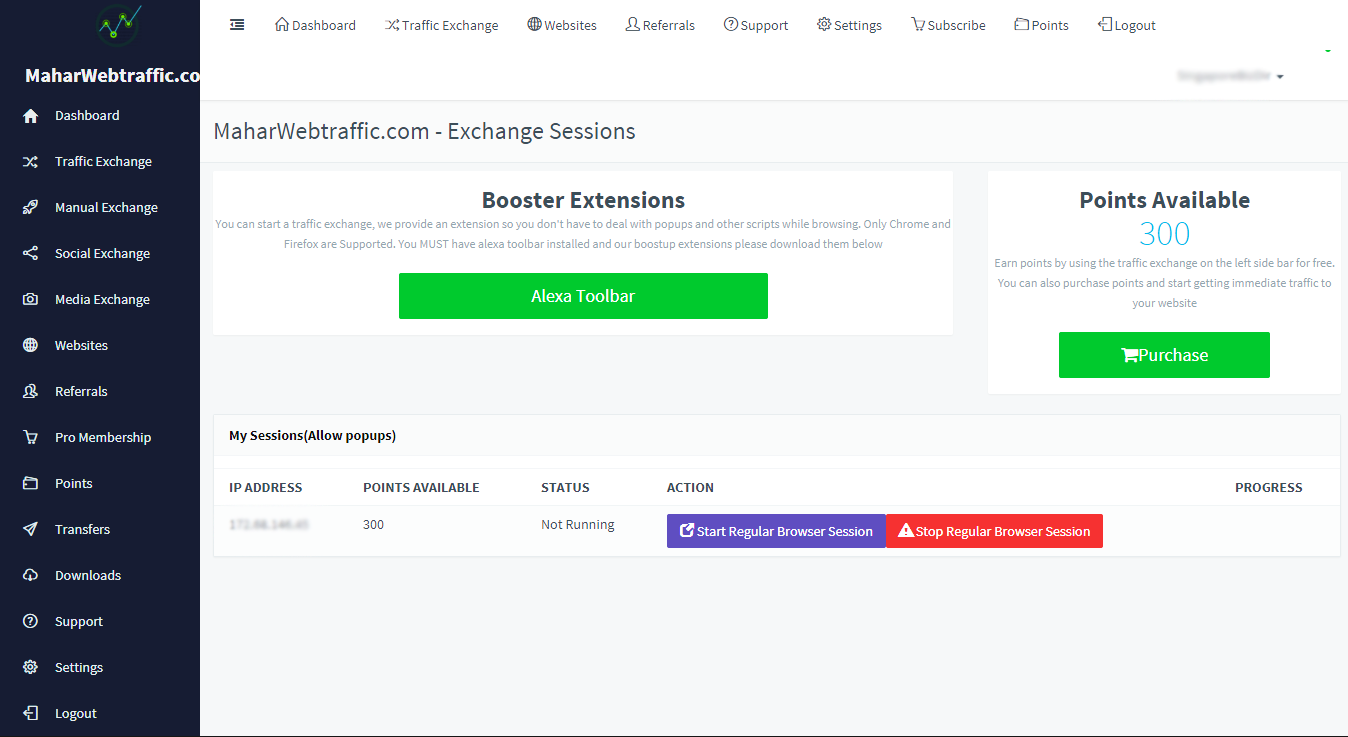The height and width of the screenshot is (737, 1348).
Task: Click the IP ADDRESS column header
Action: pos(265,488)
